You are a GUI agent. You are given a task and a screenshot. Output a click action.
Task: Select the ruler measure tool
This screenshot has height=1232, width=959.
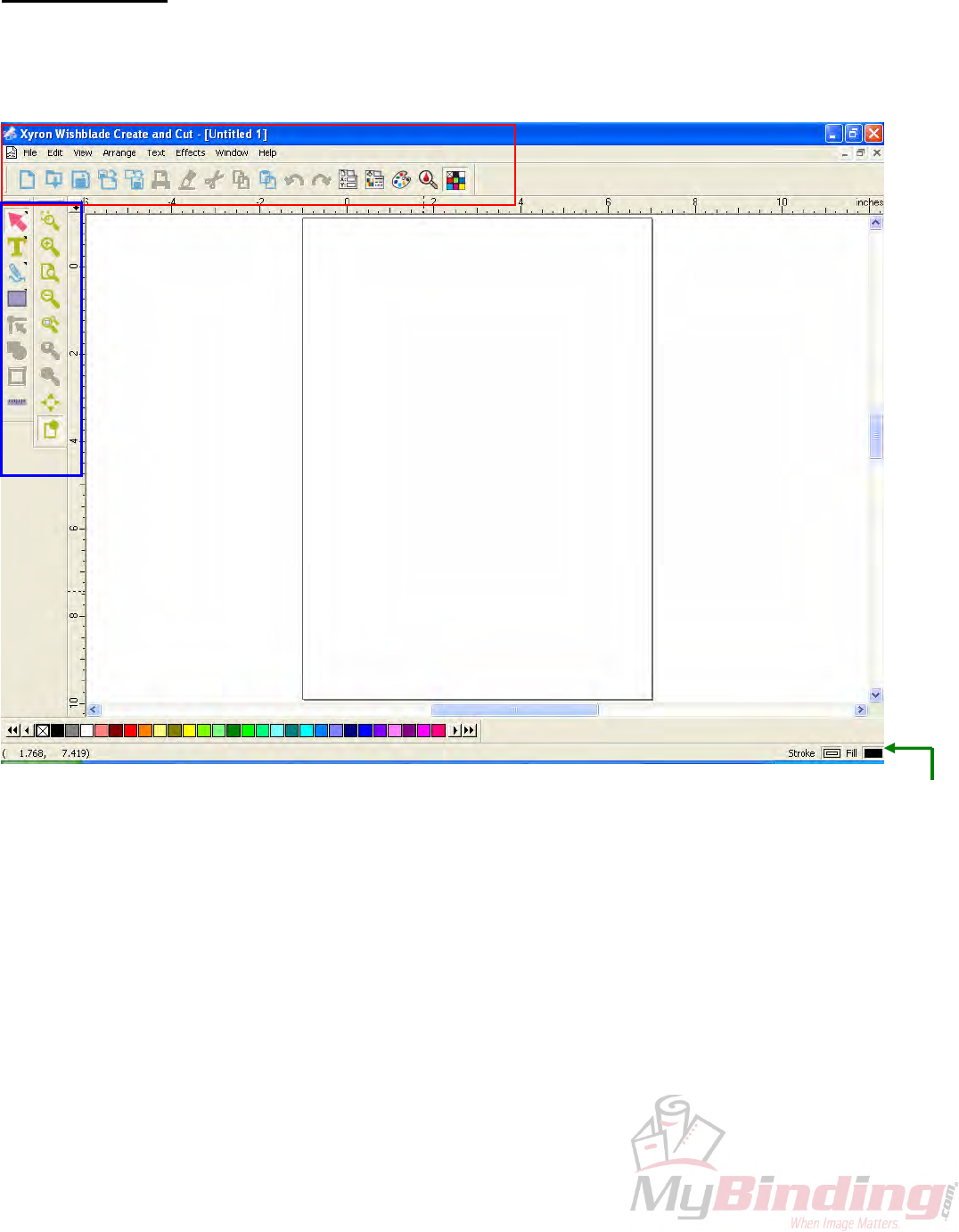pyautogui.click(x=17, y=402)
